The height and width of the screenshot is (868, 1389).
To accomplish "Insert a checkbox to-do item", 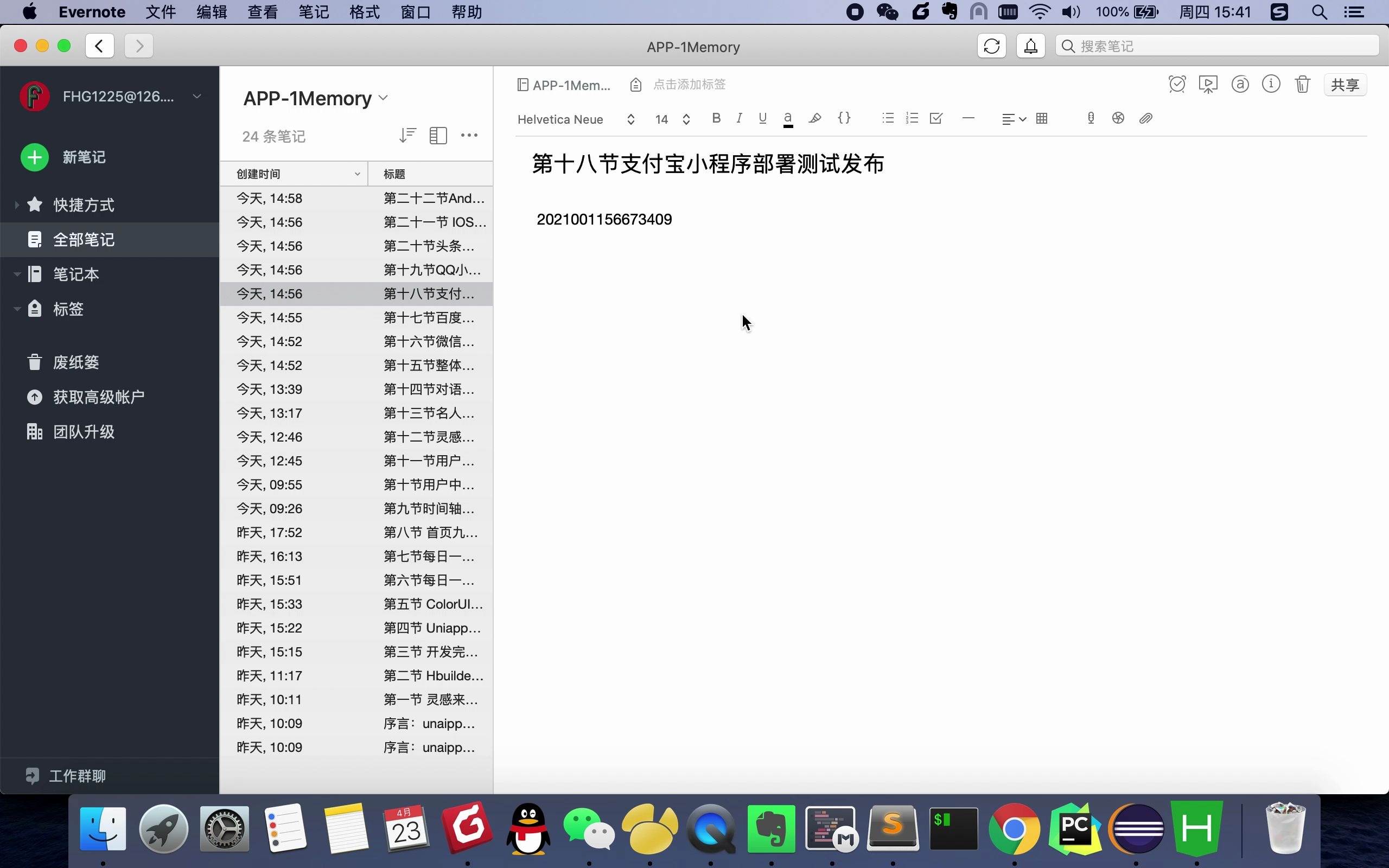I will (935, 118).
